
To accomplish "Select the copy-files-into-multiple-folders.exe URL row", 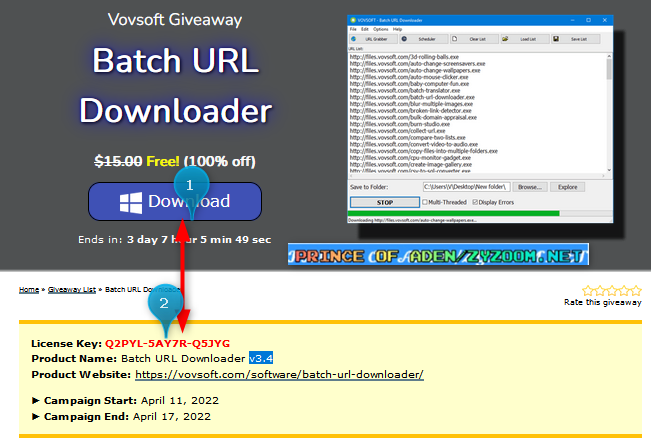I will [x=423, y=151].
